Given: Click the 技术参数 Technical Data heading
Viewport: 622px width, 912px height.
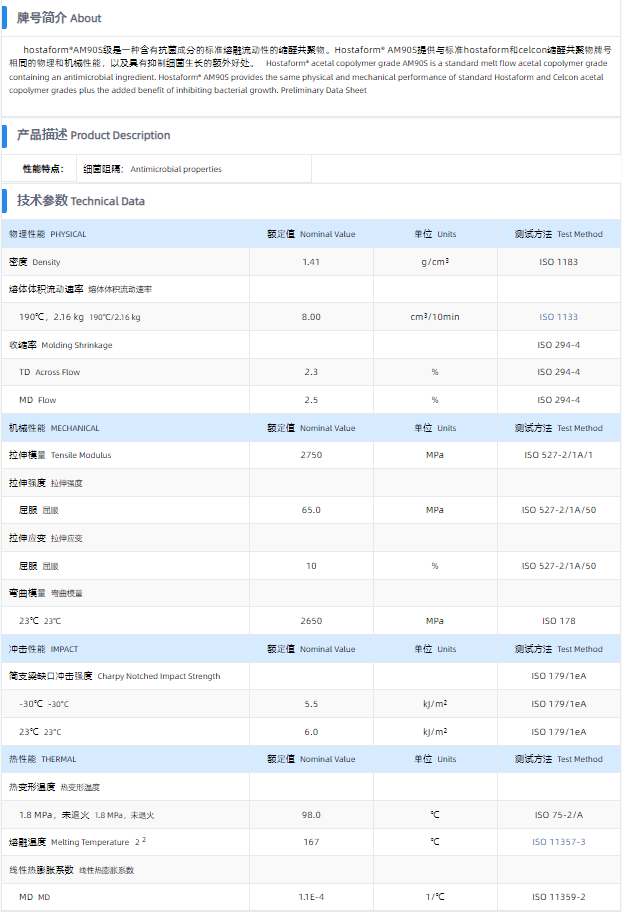Looking at the screenshot, I should pyautogui.click(x=80, y=201).
